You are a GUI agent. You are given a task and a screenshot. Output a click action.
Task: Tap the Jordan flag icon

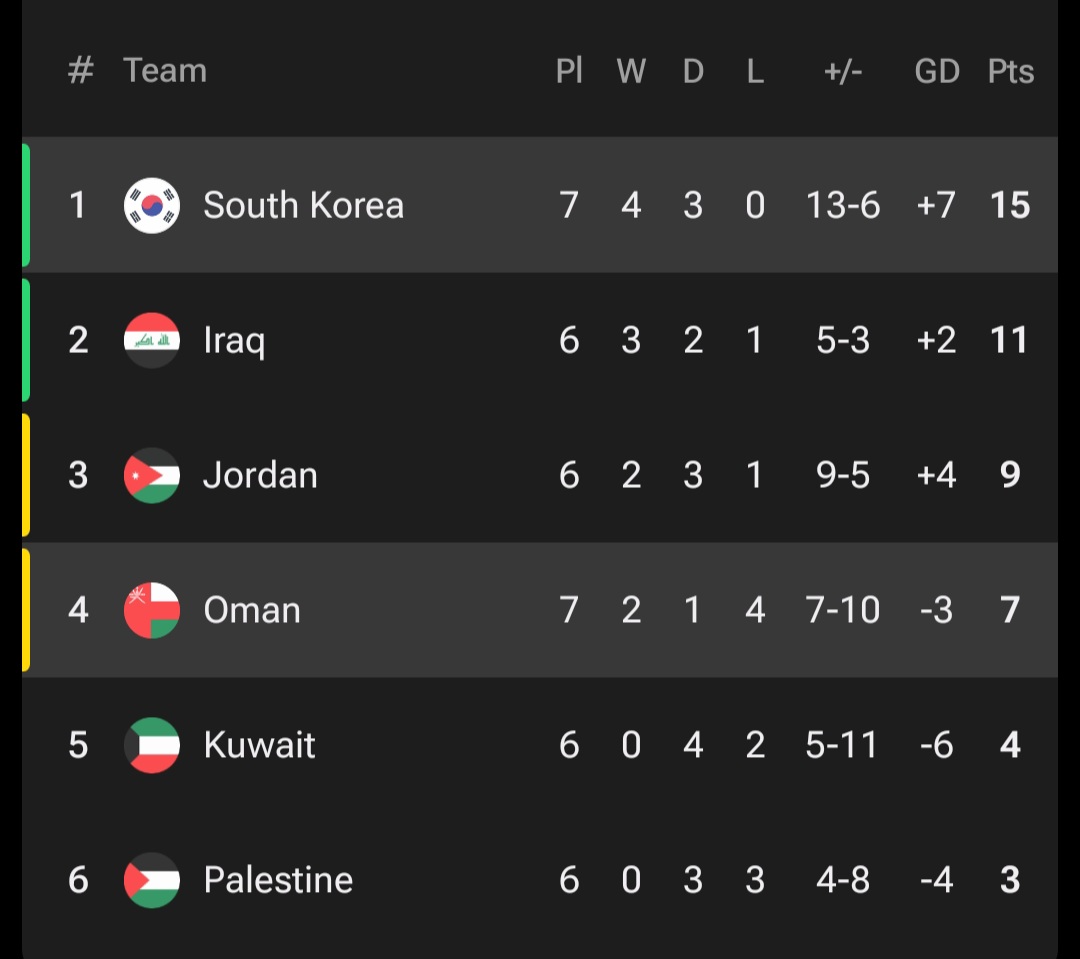[x=152, y=475]
